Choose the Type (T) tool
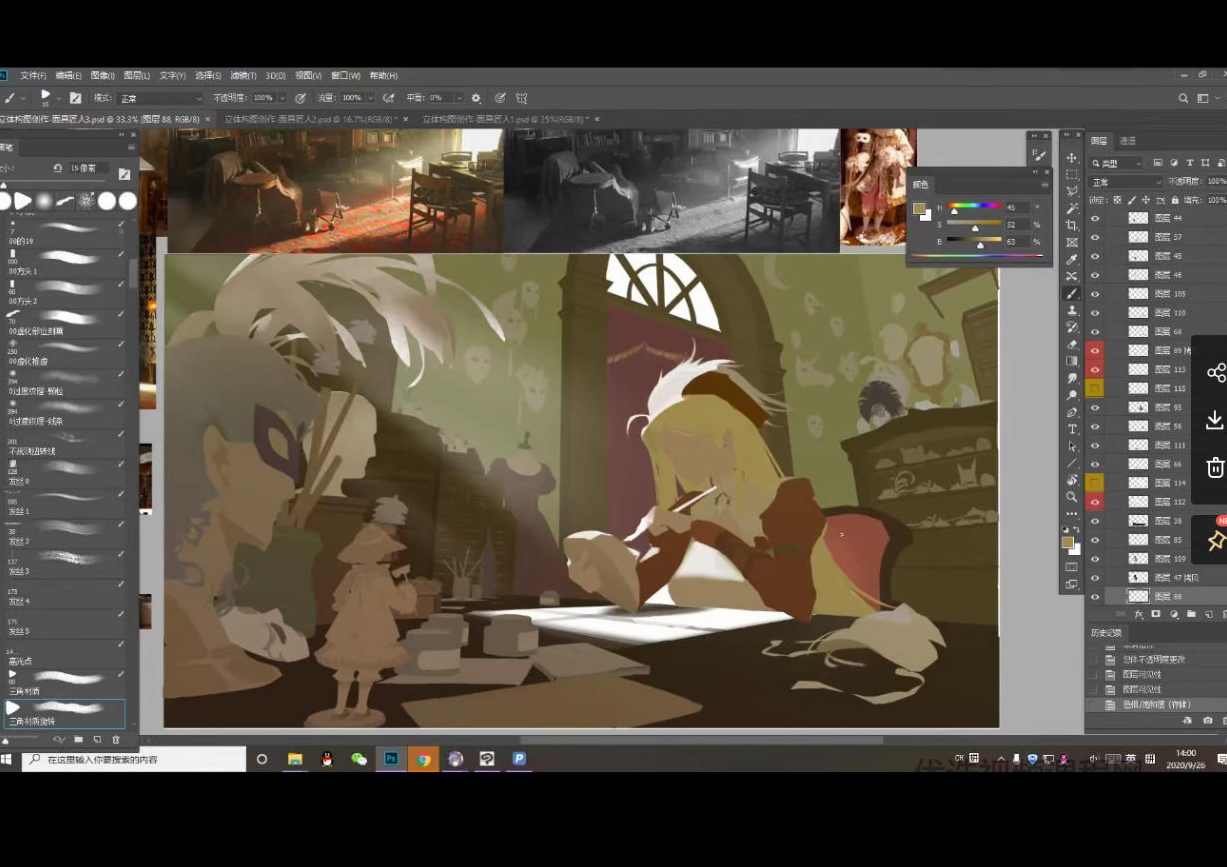 coord(1072,429)
